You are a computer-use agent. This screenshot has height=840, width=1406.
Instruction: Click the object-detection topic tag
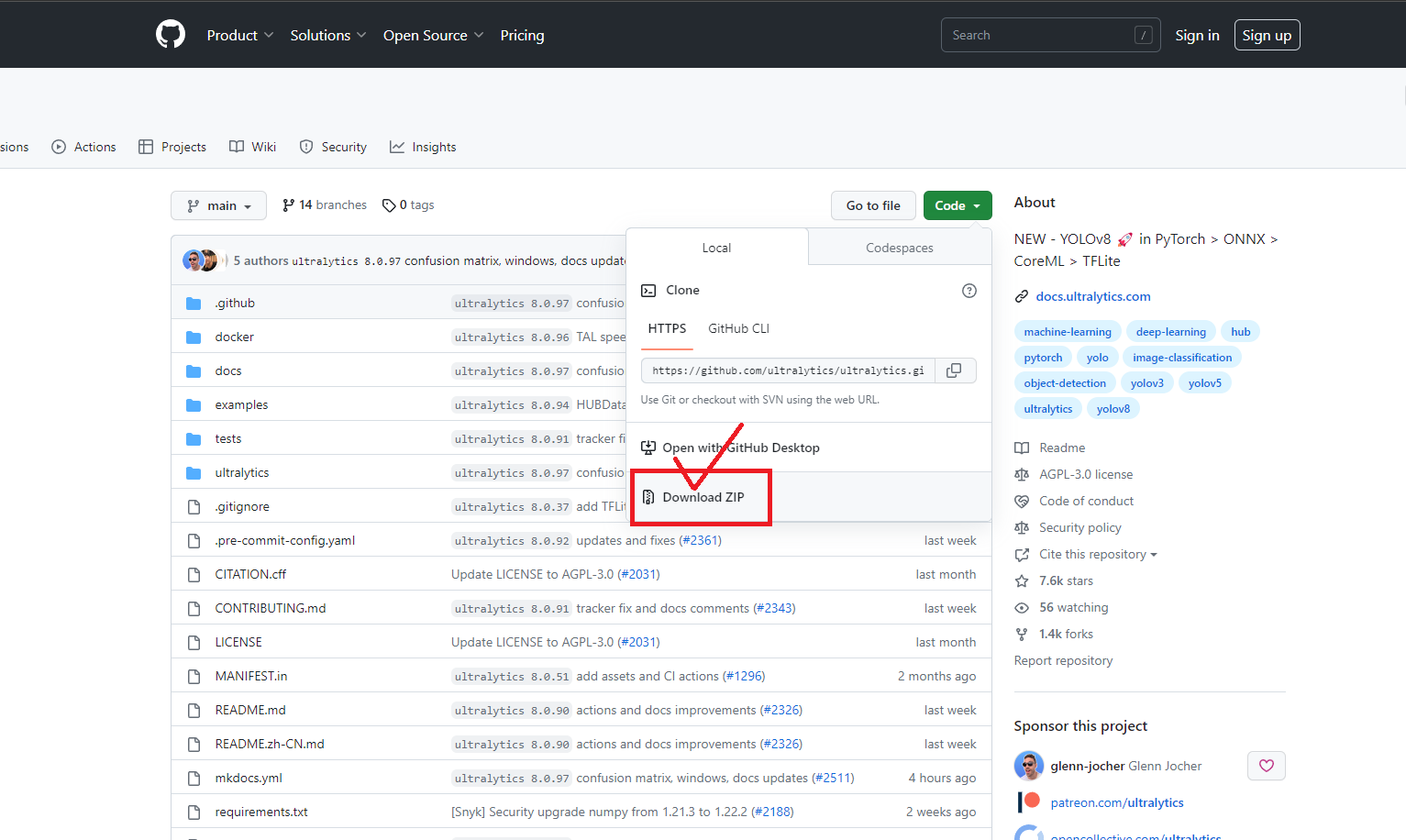click(x=1065, y=383)
